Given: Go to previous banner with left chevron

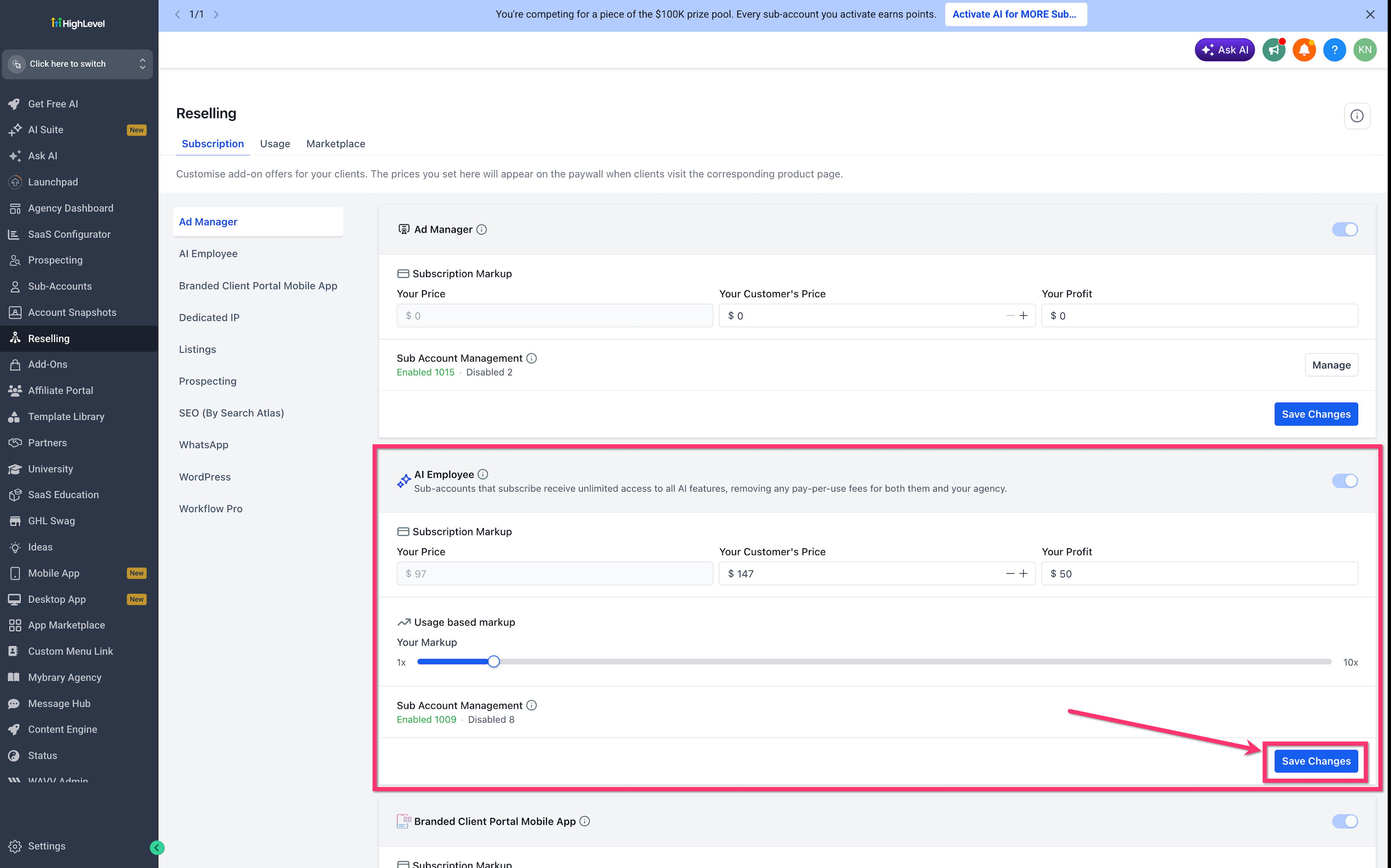Looking at the screenshot, I should coord(177,14).
